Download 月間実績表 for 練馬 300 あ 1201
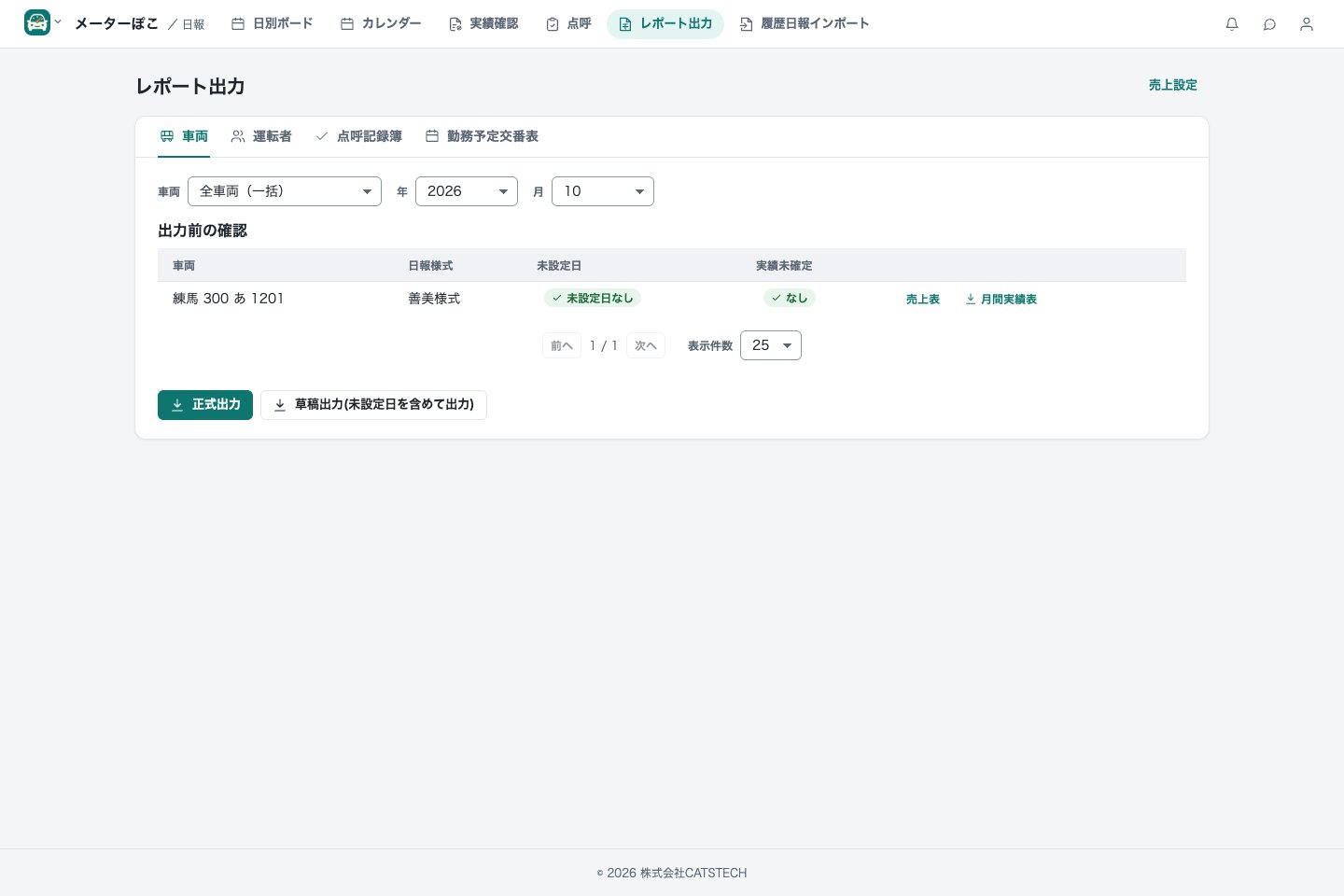Viewport: 1344px width, 896px height. click(x=1001, y=300)
